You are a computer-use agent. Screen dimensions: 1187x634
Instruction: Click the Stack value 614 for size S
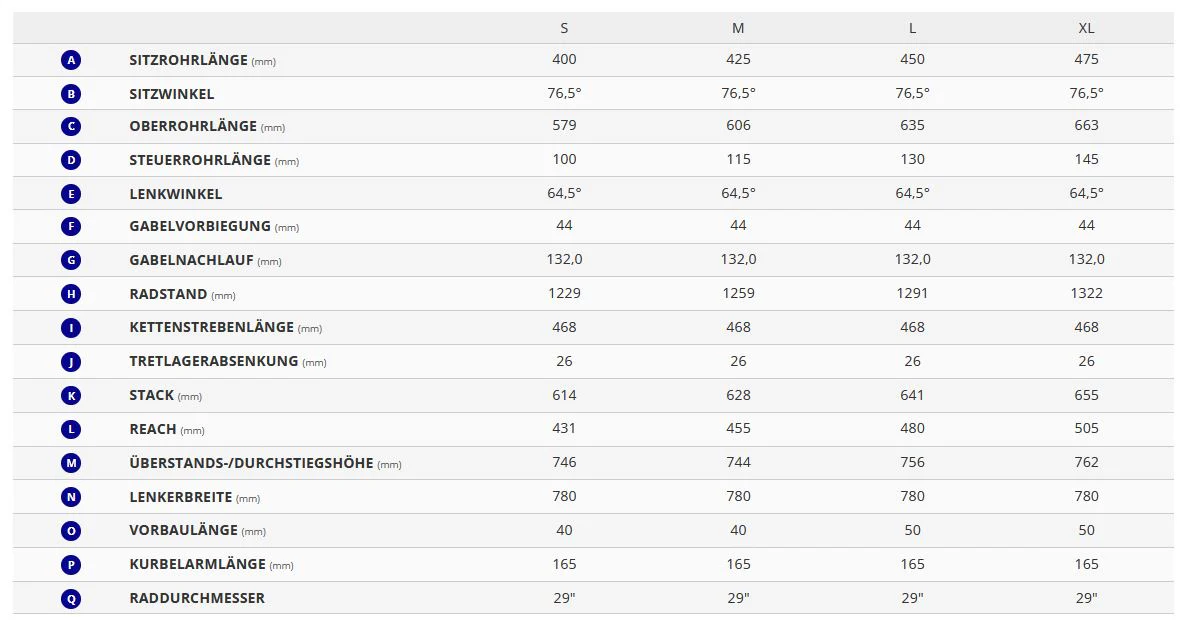[x=564, y=395]
